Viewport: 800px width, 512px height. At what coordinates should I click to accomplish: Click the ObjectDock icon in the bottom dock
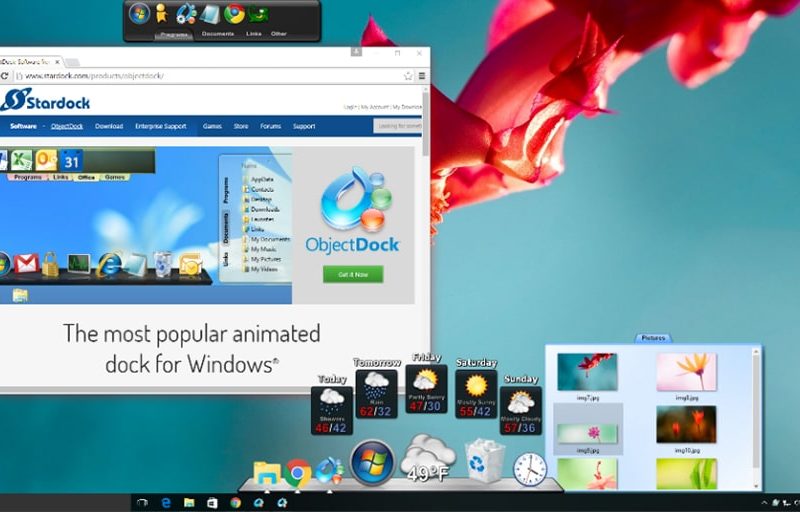click(329, 470)
